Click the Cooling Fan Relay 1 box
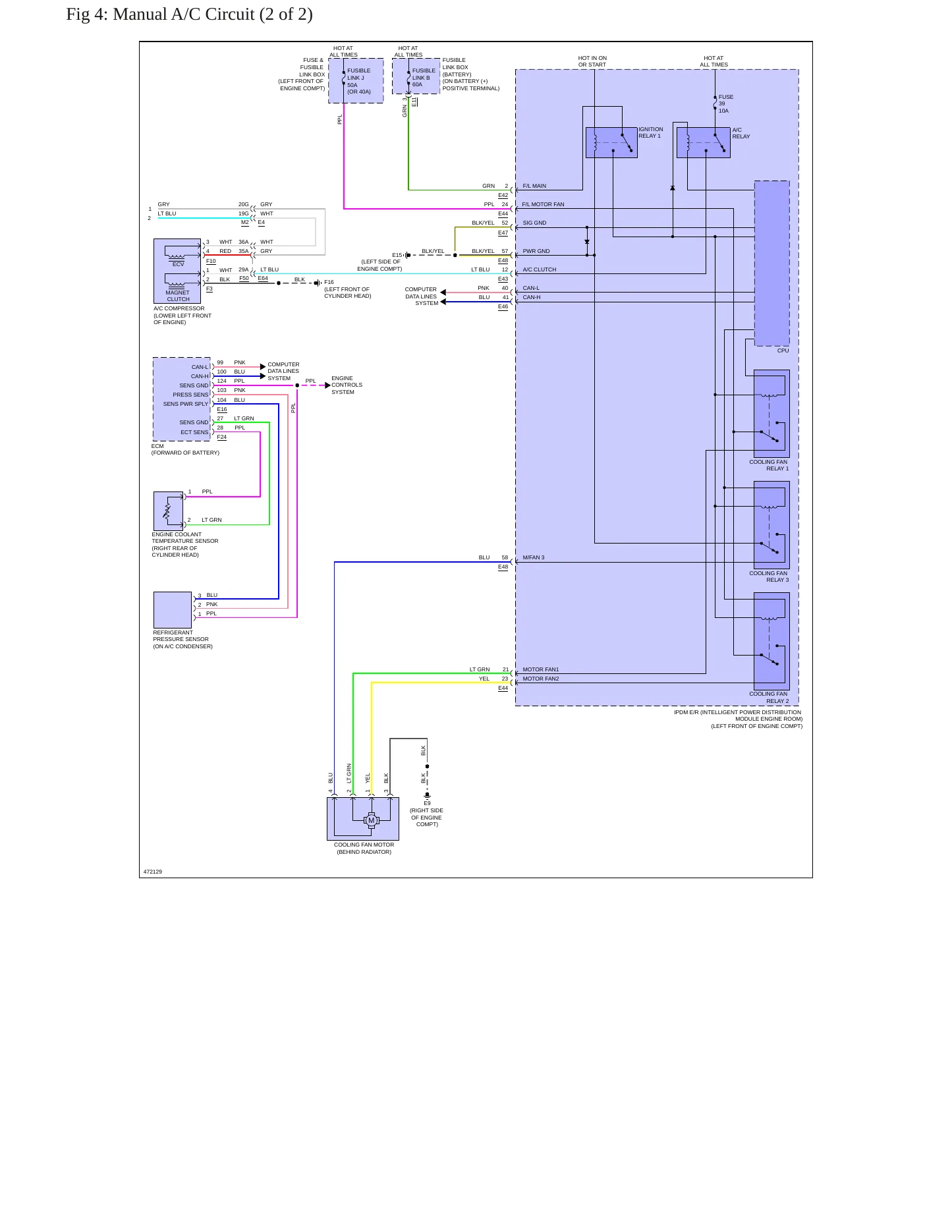Viewport: 952px width, 1232px height. click(771, 414)
